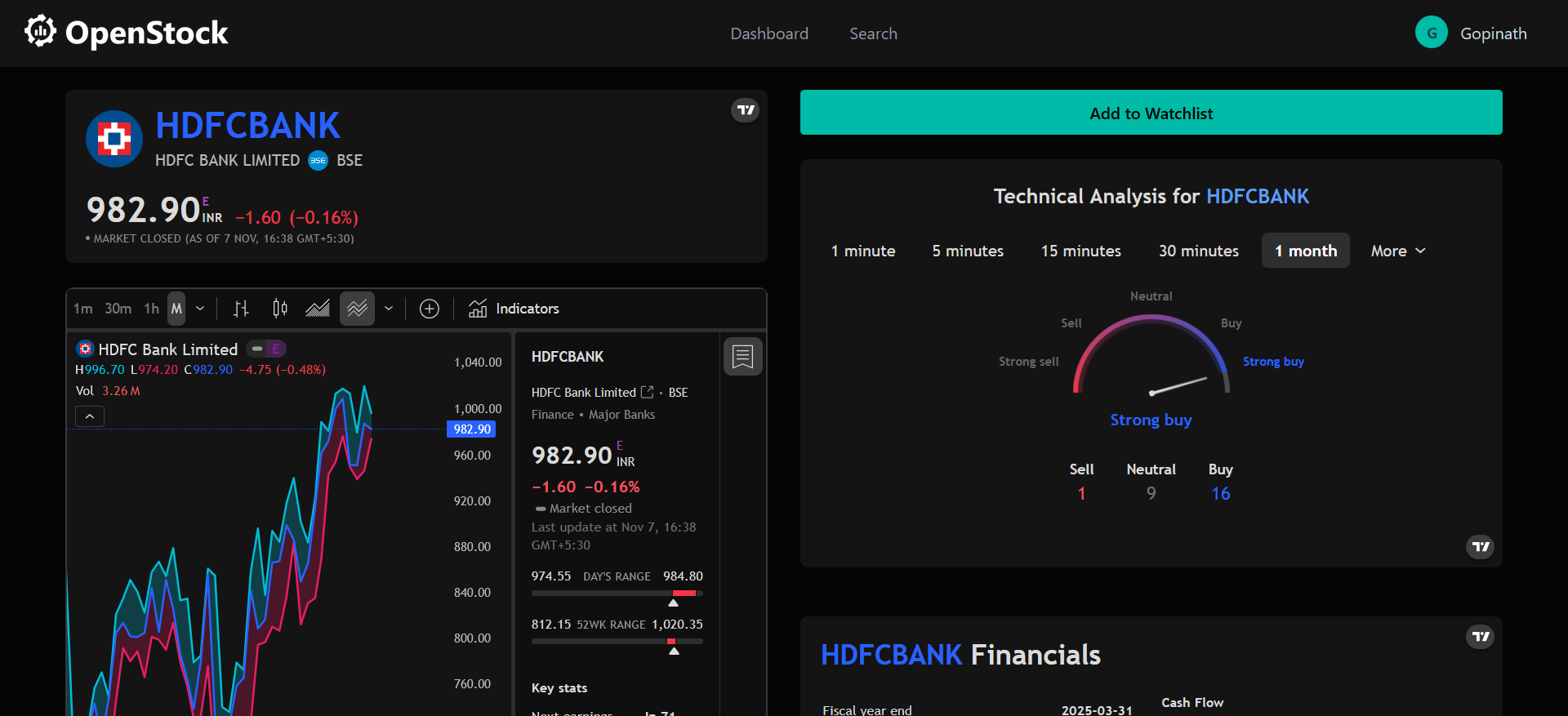
Task: Toggle the market status E badge in legend
Action: (276, 349)
